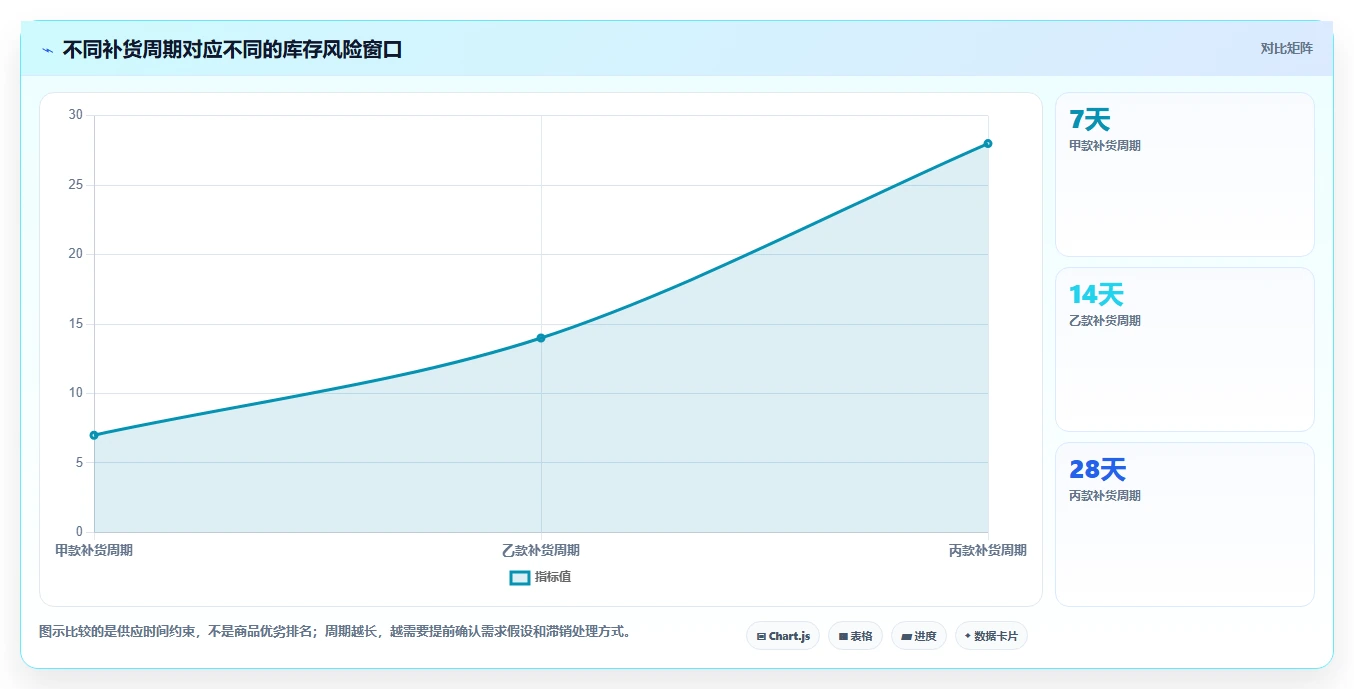This screenshot has height=689, width=1354.
Task: Open the 28天 丙款补货周期 card
Action: [1184, 524]
